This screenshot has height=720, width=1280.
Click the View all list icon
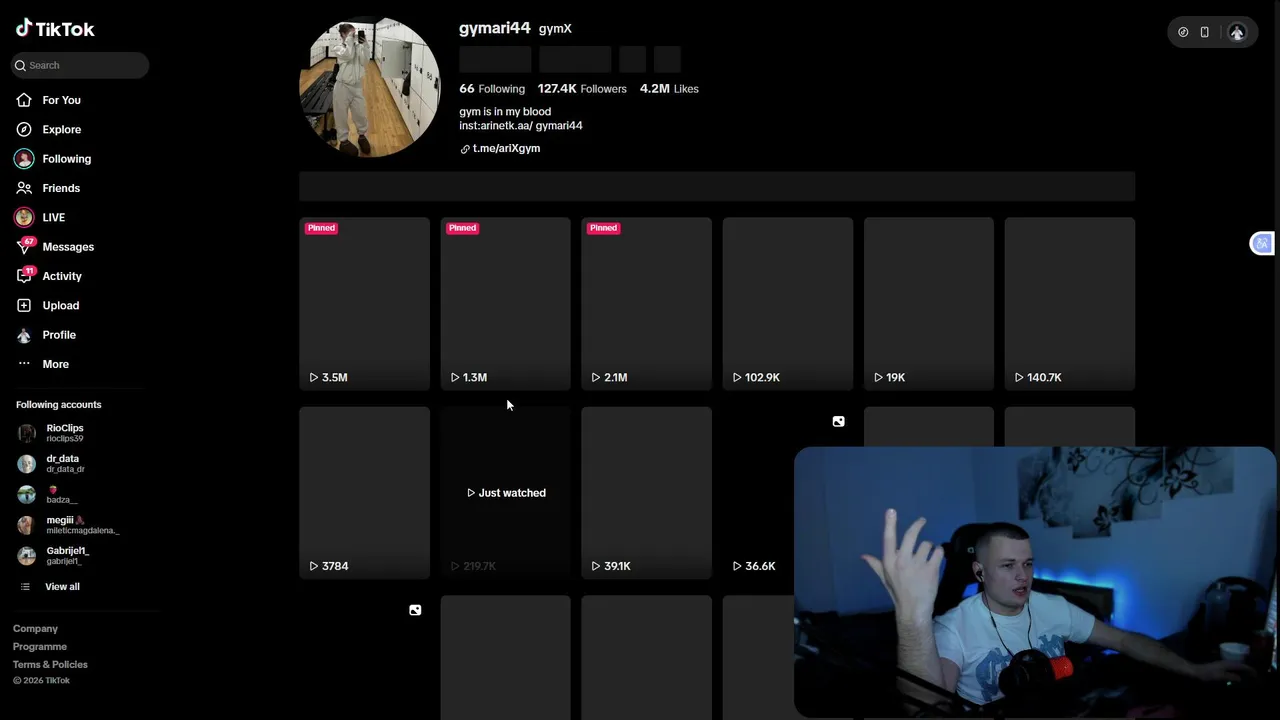pyautogui.click(x=25, y=587)
